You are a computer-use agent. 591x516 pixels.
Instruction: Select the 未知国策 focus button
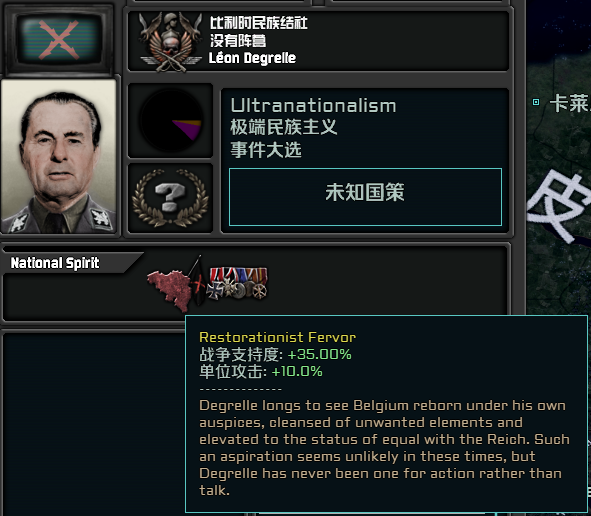pos(365,197)
